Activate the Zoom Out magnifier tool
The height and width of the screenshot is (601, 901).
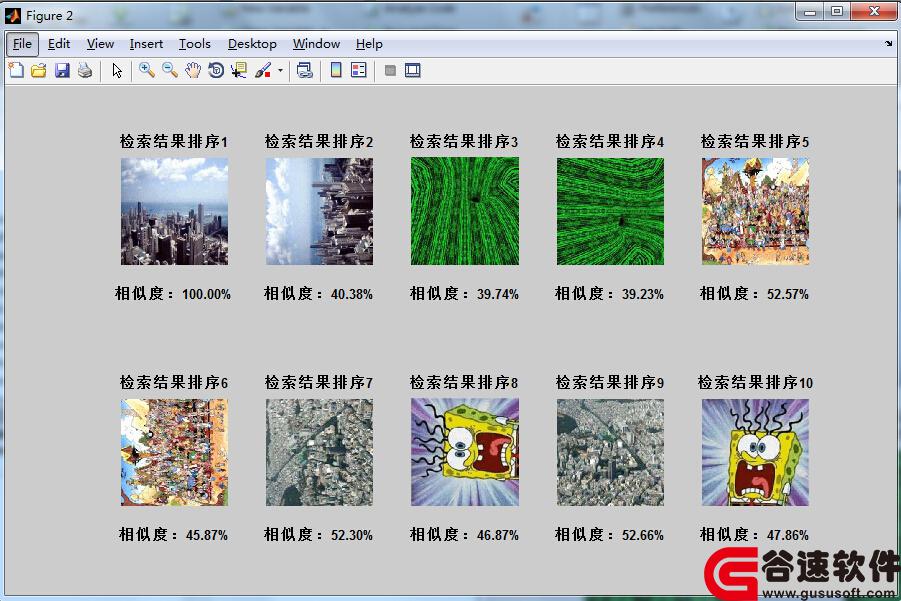(x=170, y=71)
